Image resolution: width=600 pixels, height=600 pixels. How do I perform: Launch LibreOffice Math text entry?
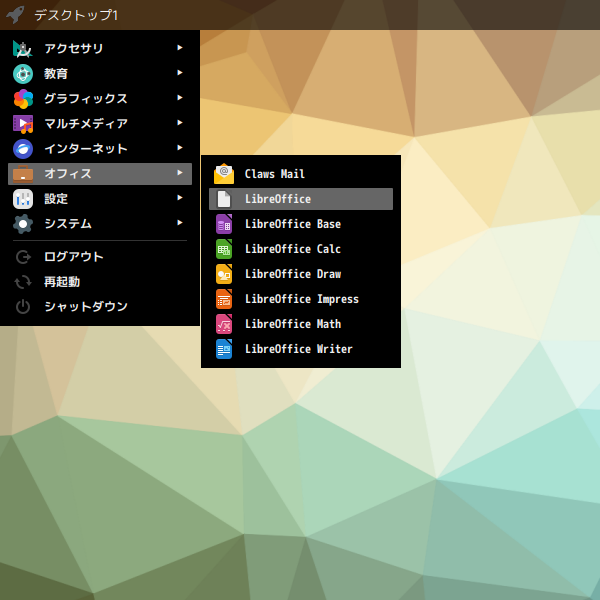[293, 324]
